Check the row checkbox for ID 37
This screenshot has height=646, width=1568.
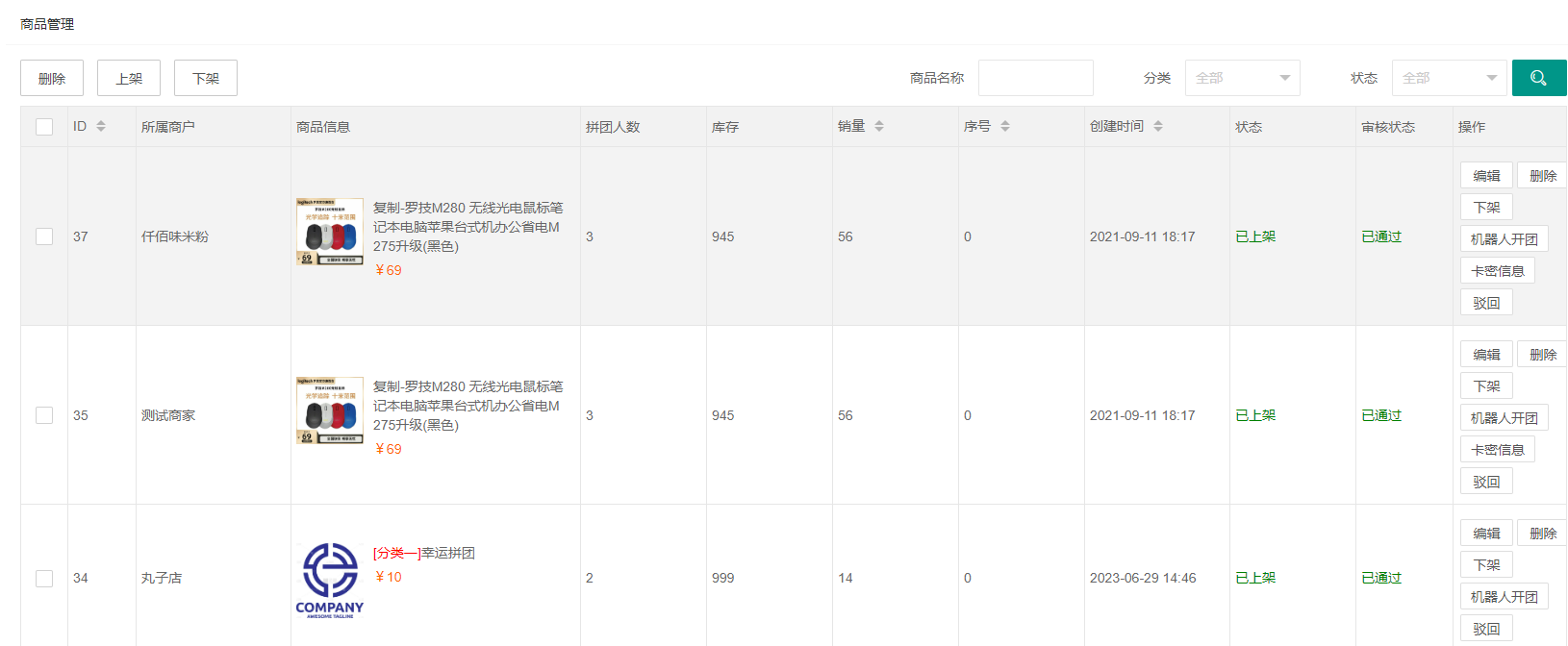pyautogui.click(x=44, y=236)
